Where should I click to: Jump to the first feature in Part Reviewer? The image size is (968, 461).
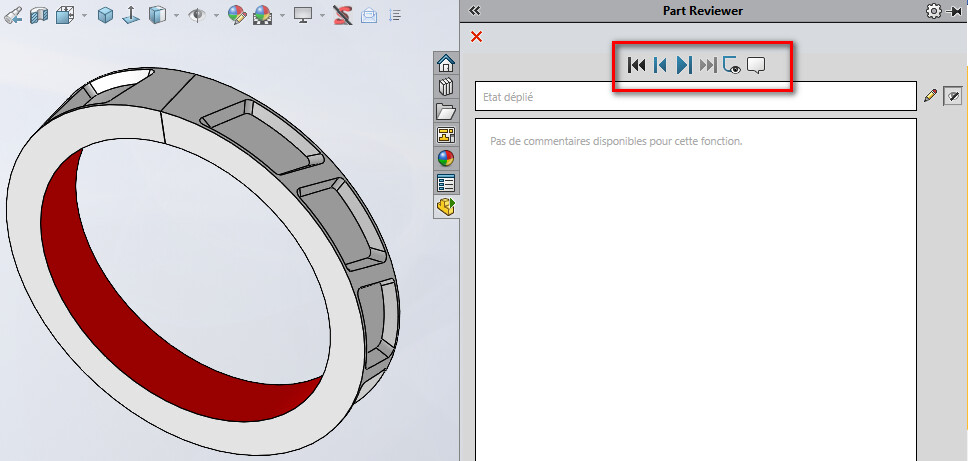point(636,66)
